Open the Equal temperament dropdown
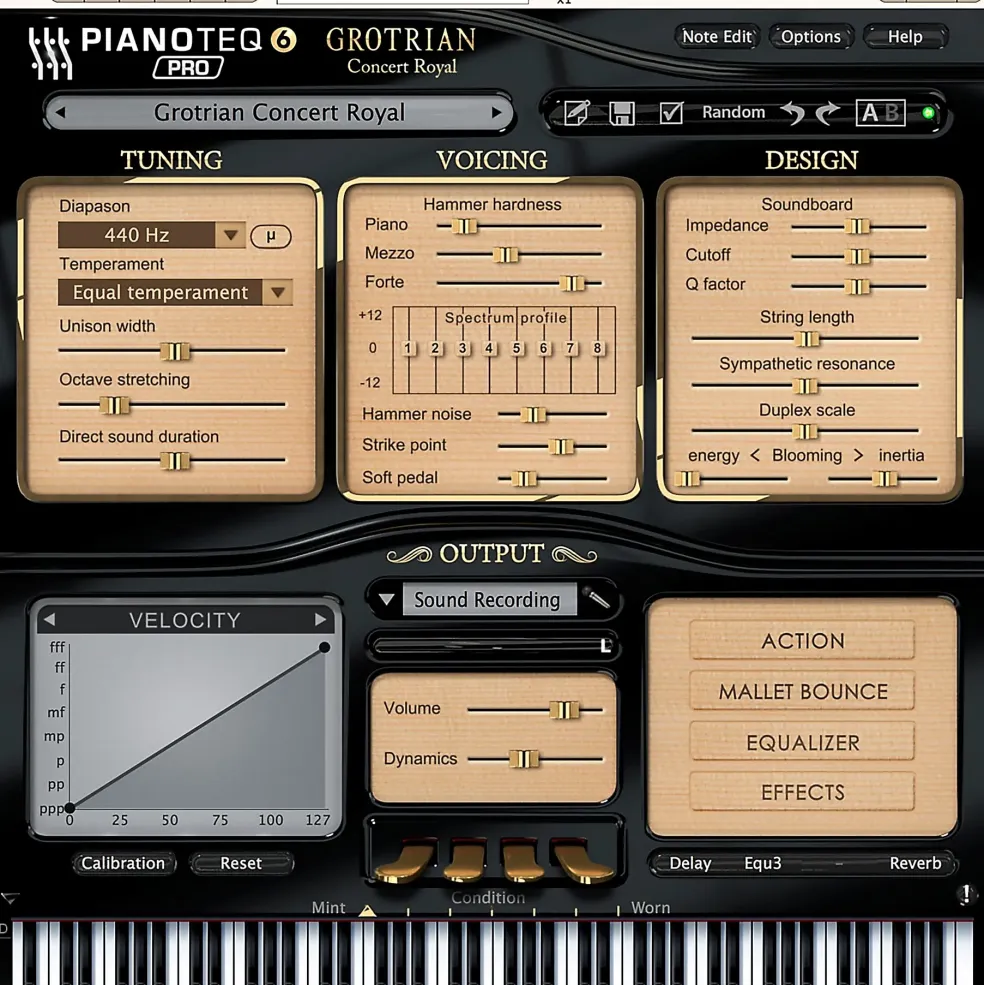 coord(175,292)
